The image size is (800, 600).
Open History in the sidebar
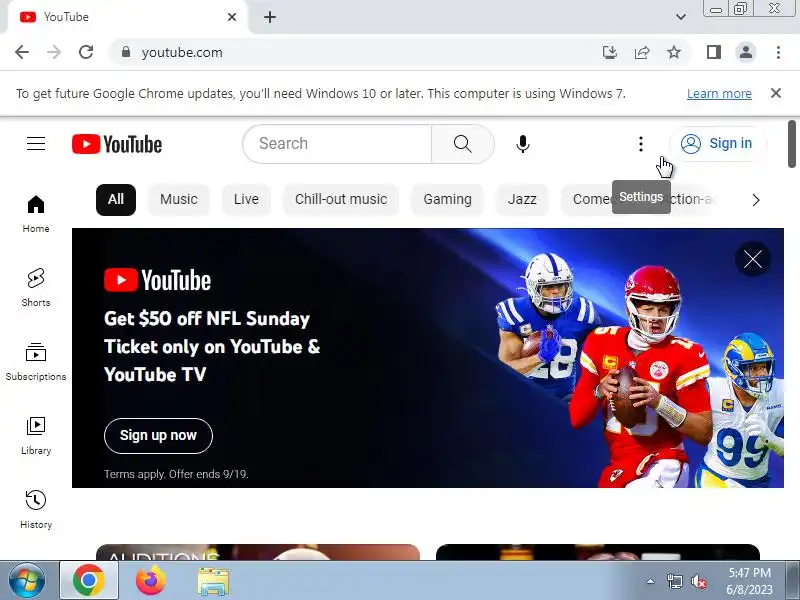click(36, 510)
